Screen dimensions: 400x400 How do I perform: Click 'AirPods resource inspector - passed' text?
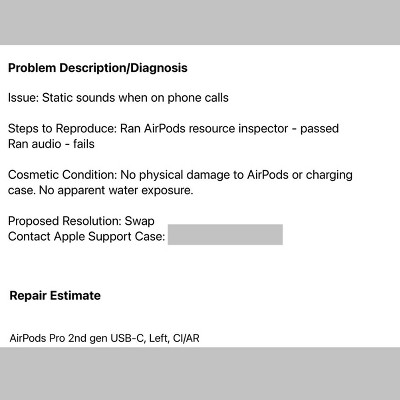click(x=241, y=129)
